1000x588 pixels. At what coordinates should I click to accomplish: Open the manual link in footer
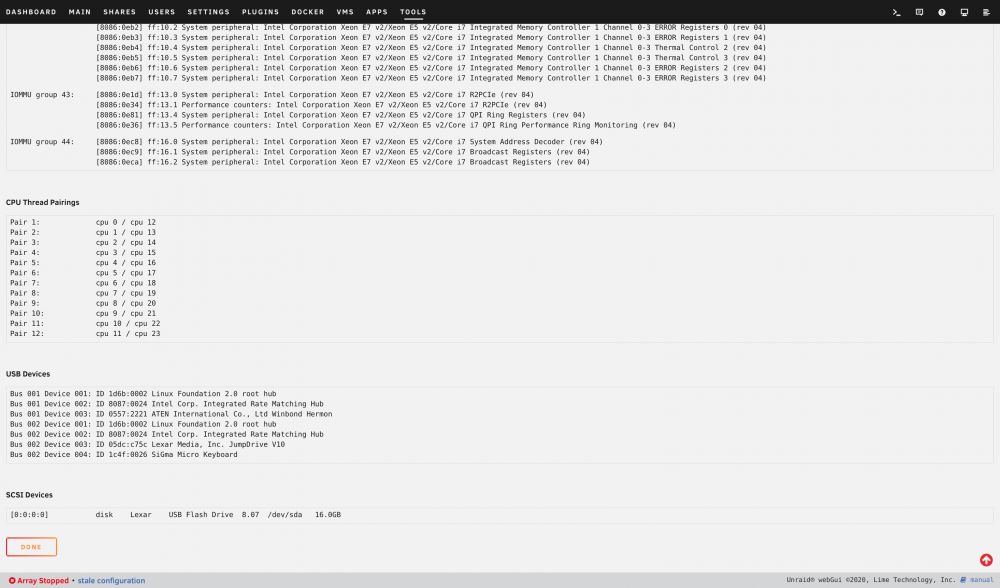982,580
